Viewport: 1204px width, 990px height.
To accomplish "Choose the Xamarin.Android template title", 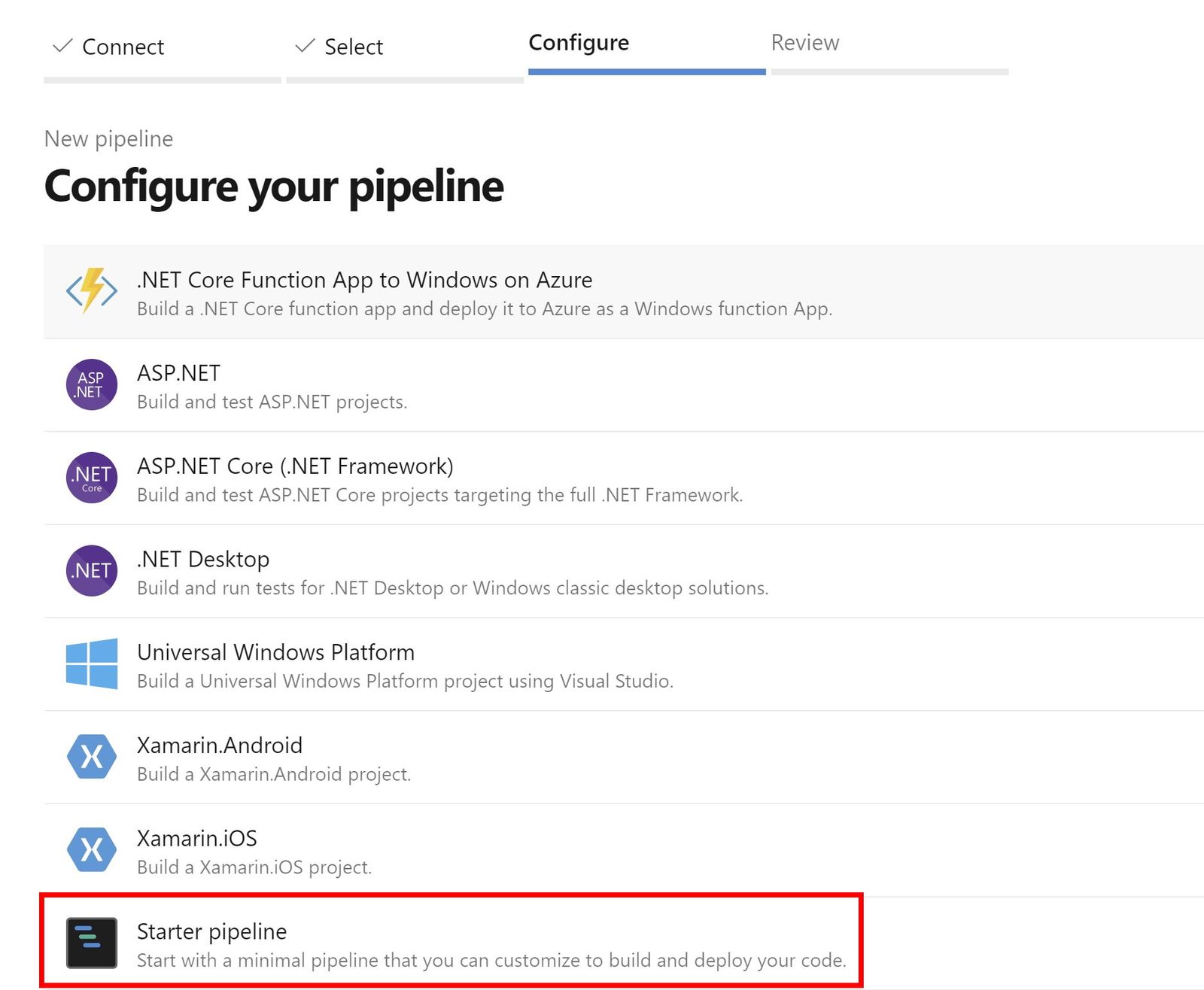I will 220,746.
